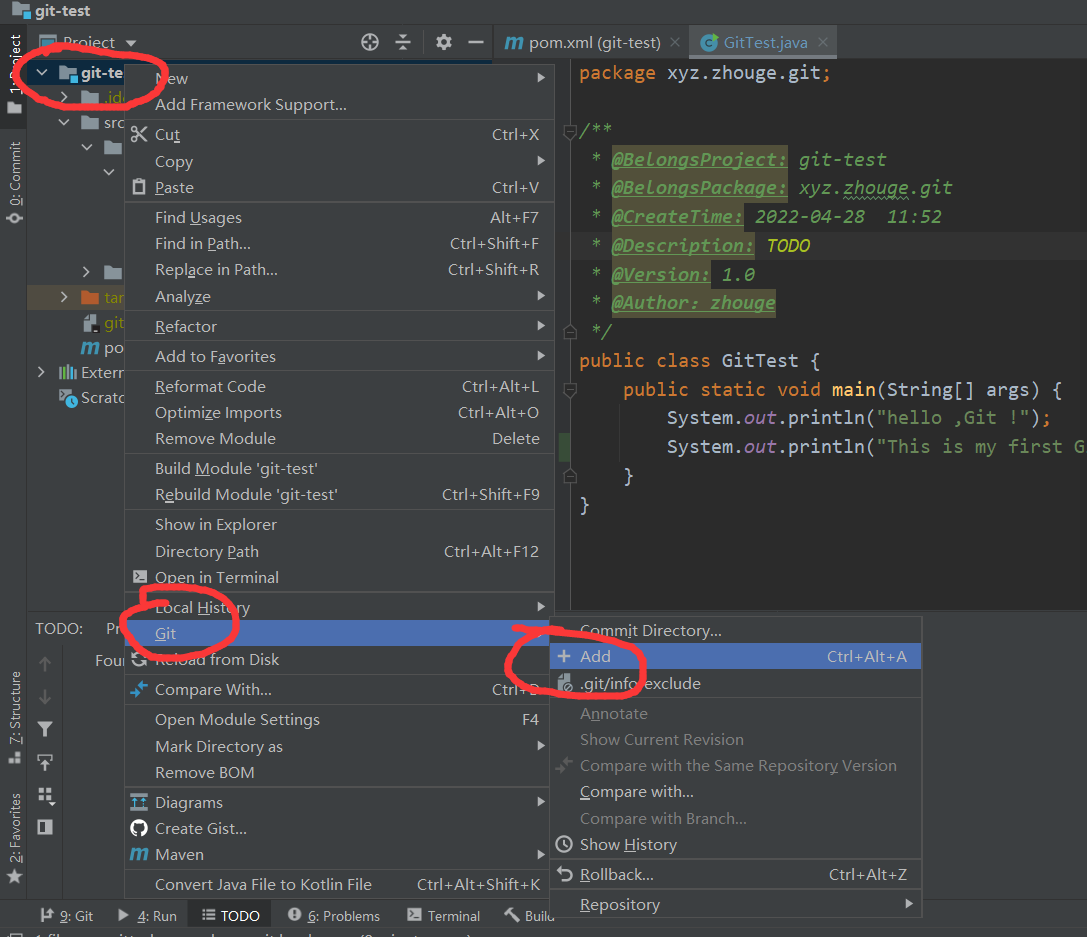Open the Commit tool window
This screenshot has height=937, width=1087.
tap(15, 182)
